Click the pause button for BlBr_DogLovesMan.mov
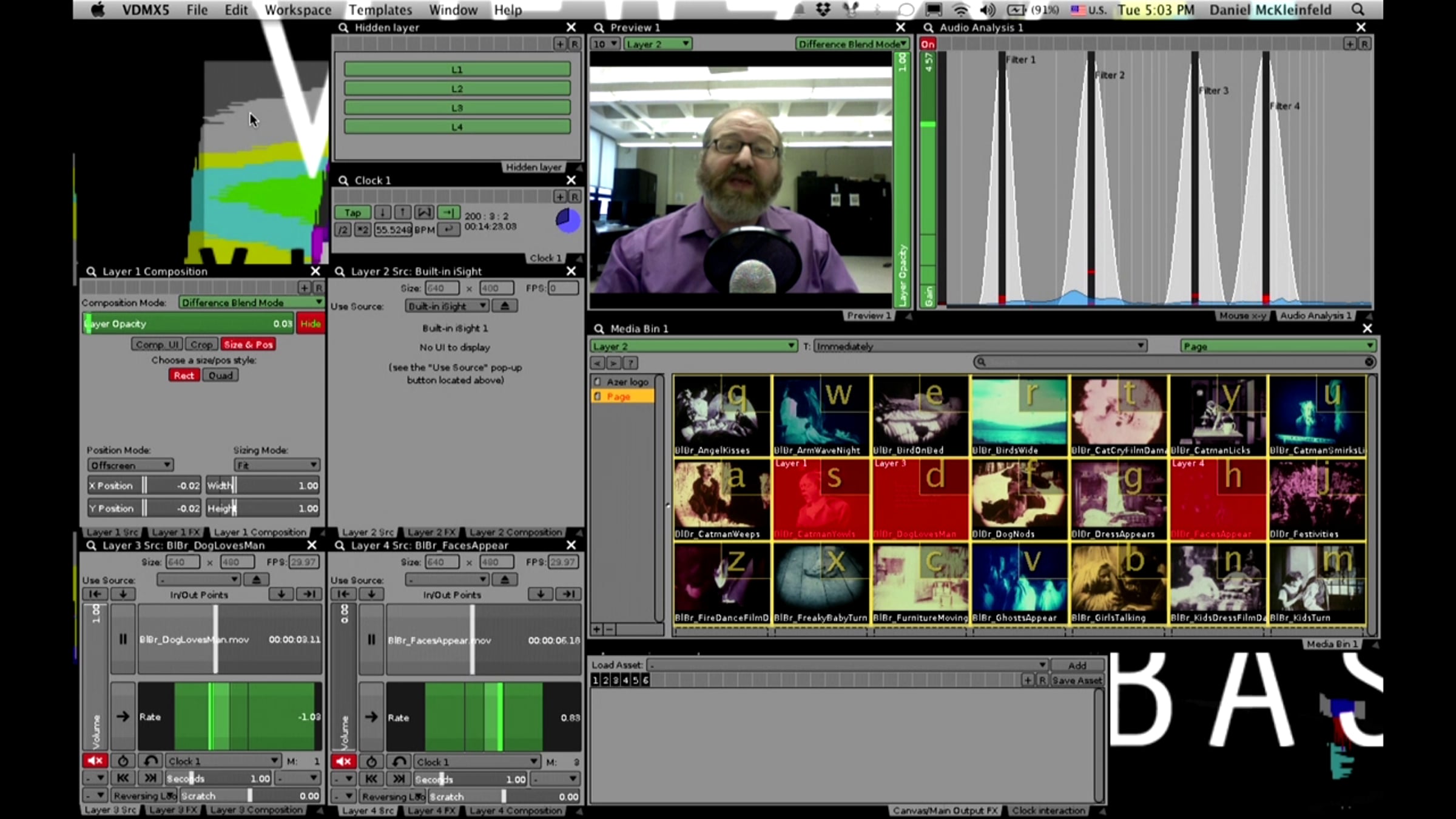Screen dimensions: 1456x819 [123, 639]
